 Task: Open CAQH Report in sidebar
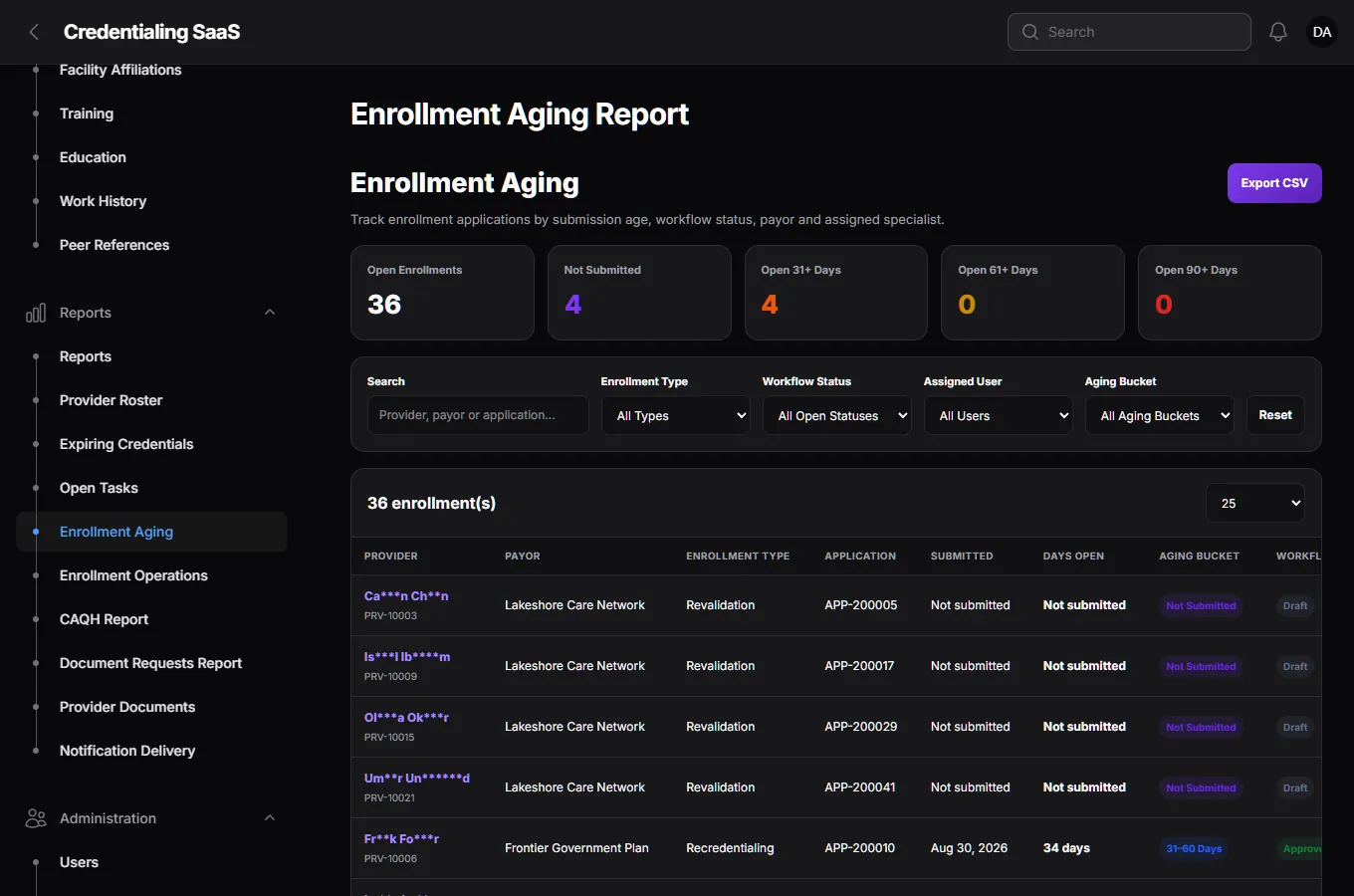104,619
